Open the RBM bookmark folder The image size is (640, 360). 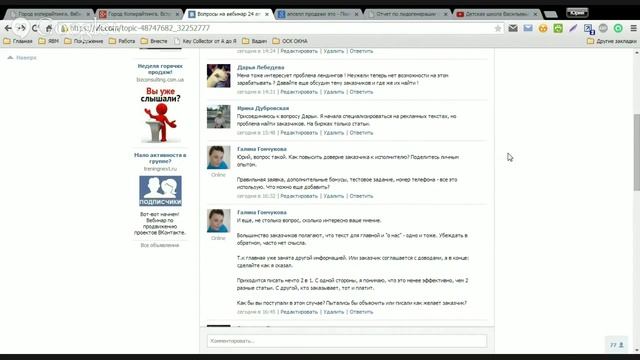coord(49,41)
